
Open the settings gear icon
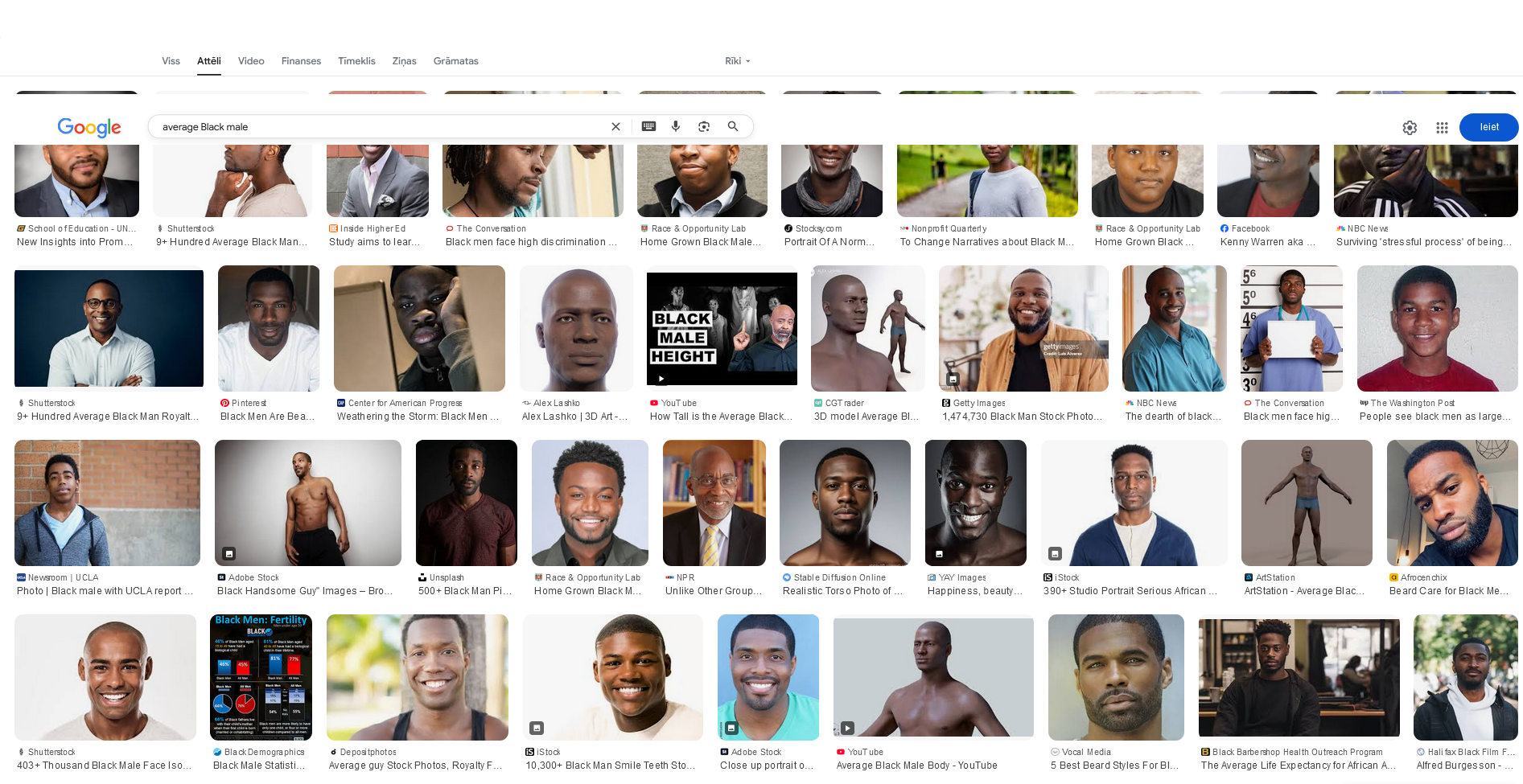(x=1410, y=127)
